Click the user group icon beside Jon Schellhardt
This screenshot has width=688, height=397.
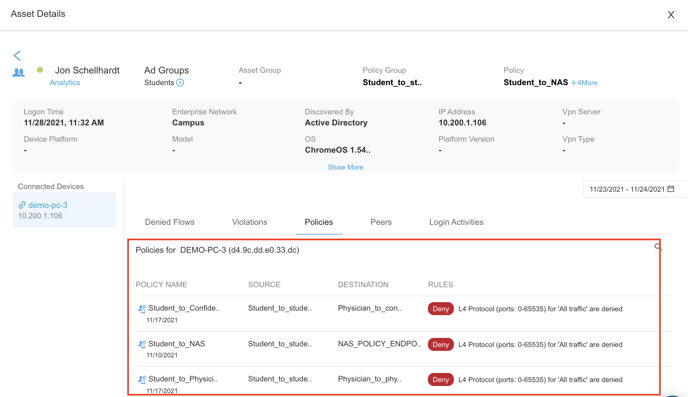click(x=18, y=72)
